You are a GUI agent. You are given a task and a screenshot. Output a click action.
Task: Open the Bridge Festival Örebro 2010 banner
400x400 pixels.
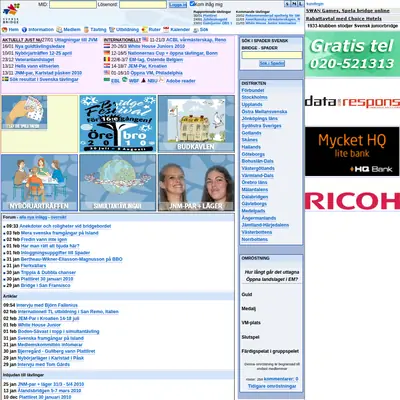pyautogui.click(x=118, y=124)
